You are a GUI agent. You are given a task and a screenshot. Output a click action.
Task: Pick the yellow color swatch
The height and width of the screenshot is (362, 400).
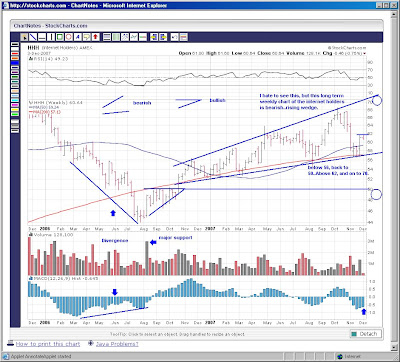click(15, 110)
